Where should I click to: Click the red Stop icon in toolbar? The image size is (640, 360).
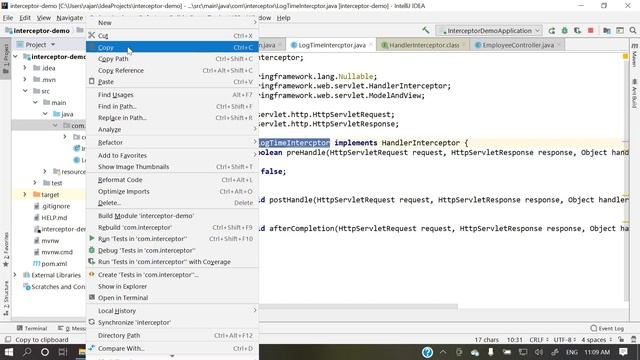coord(590,31)
